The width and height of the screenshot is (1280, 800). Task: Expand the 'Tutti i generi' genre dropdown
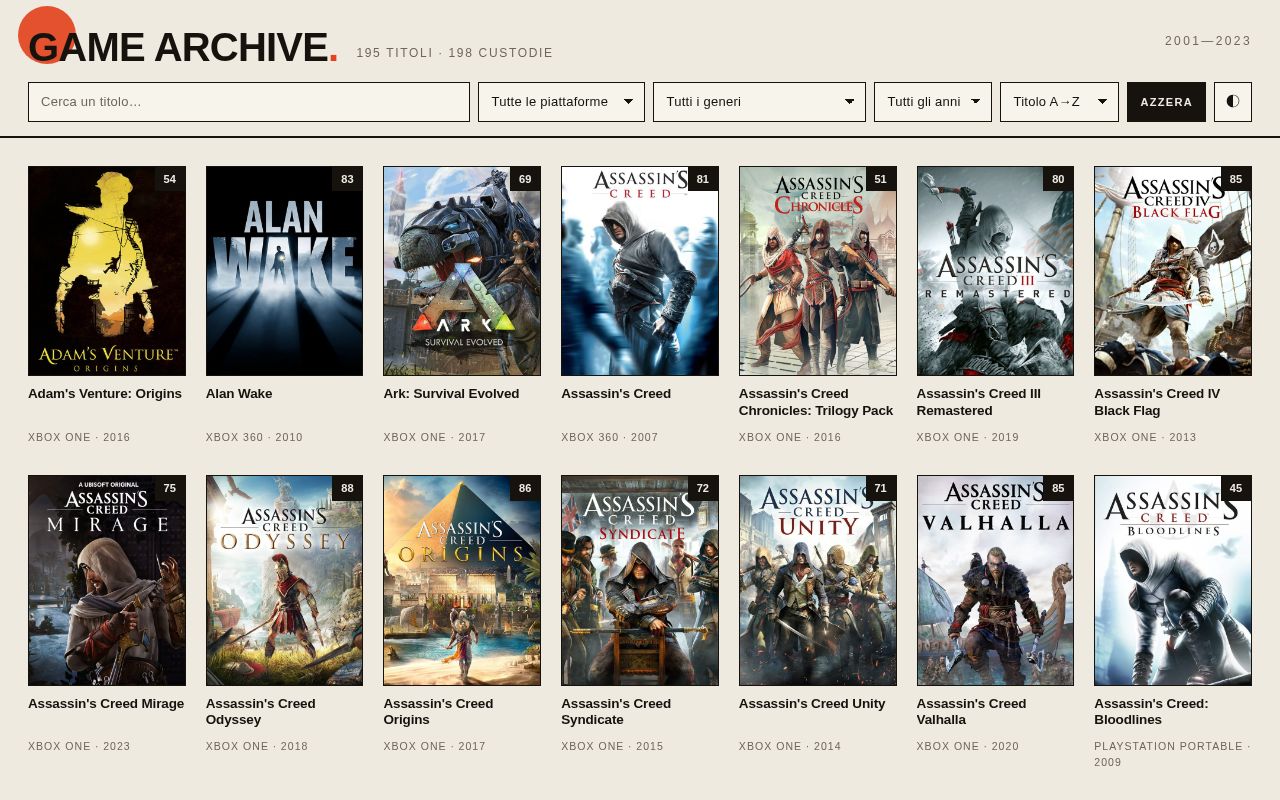759,102
